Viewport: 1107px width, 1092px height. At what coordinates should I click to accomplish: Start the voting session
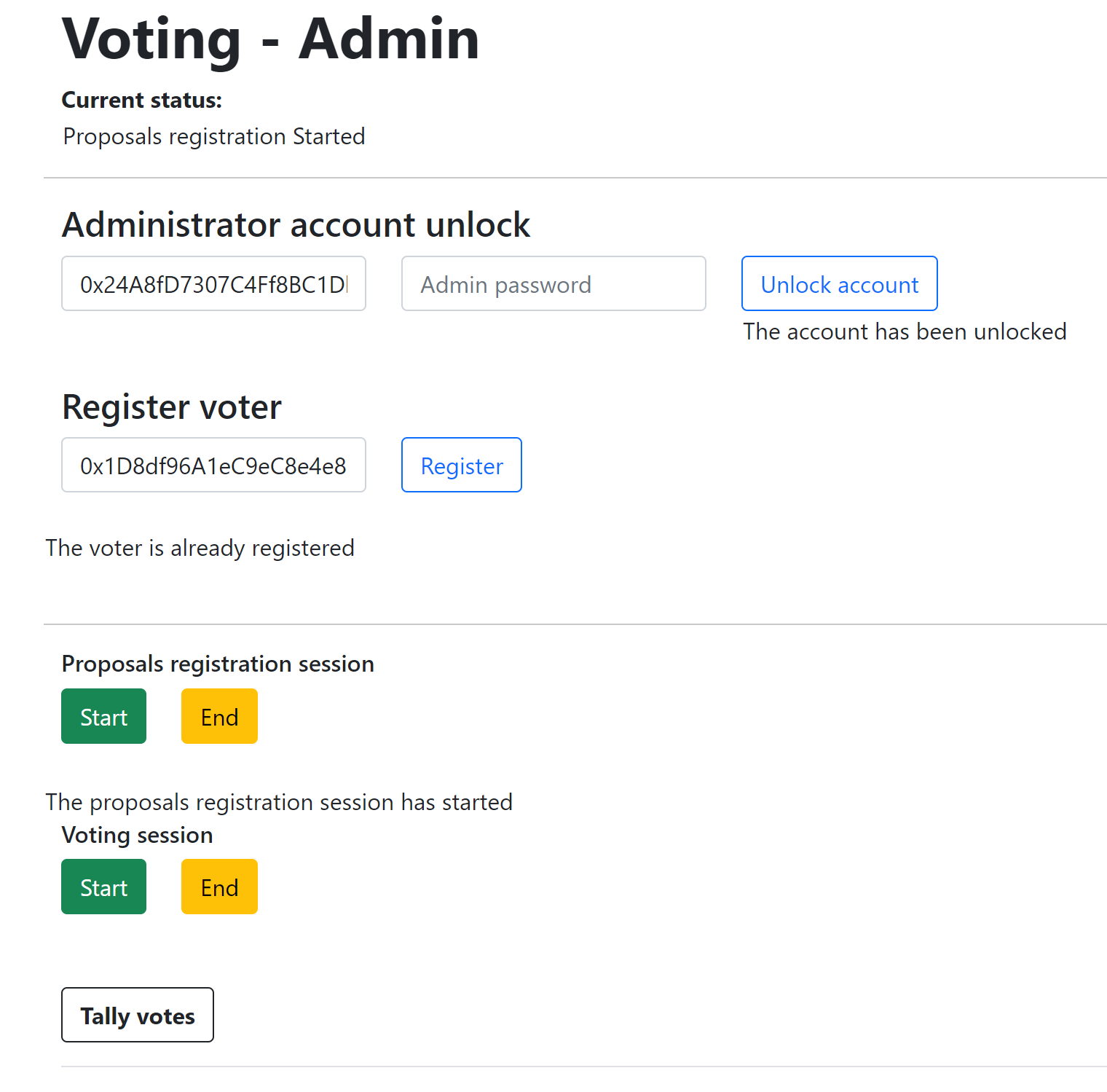[103, 887]
